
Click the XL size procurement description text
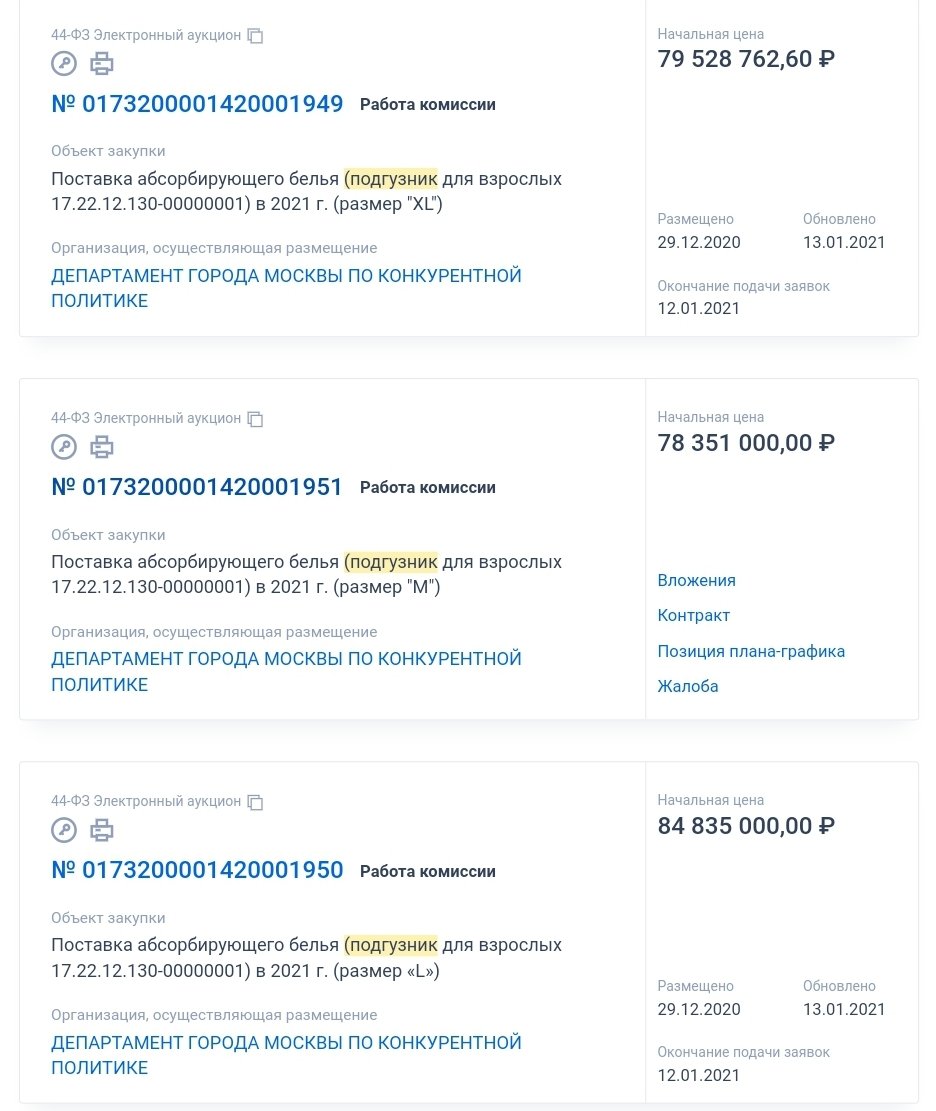306,191
